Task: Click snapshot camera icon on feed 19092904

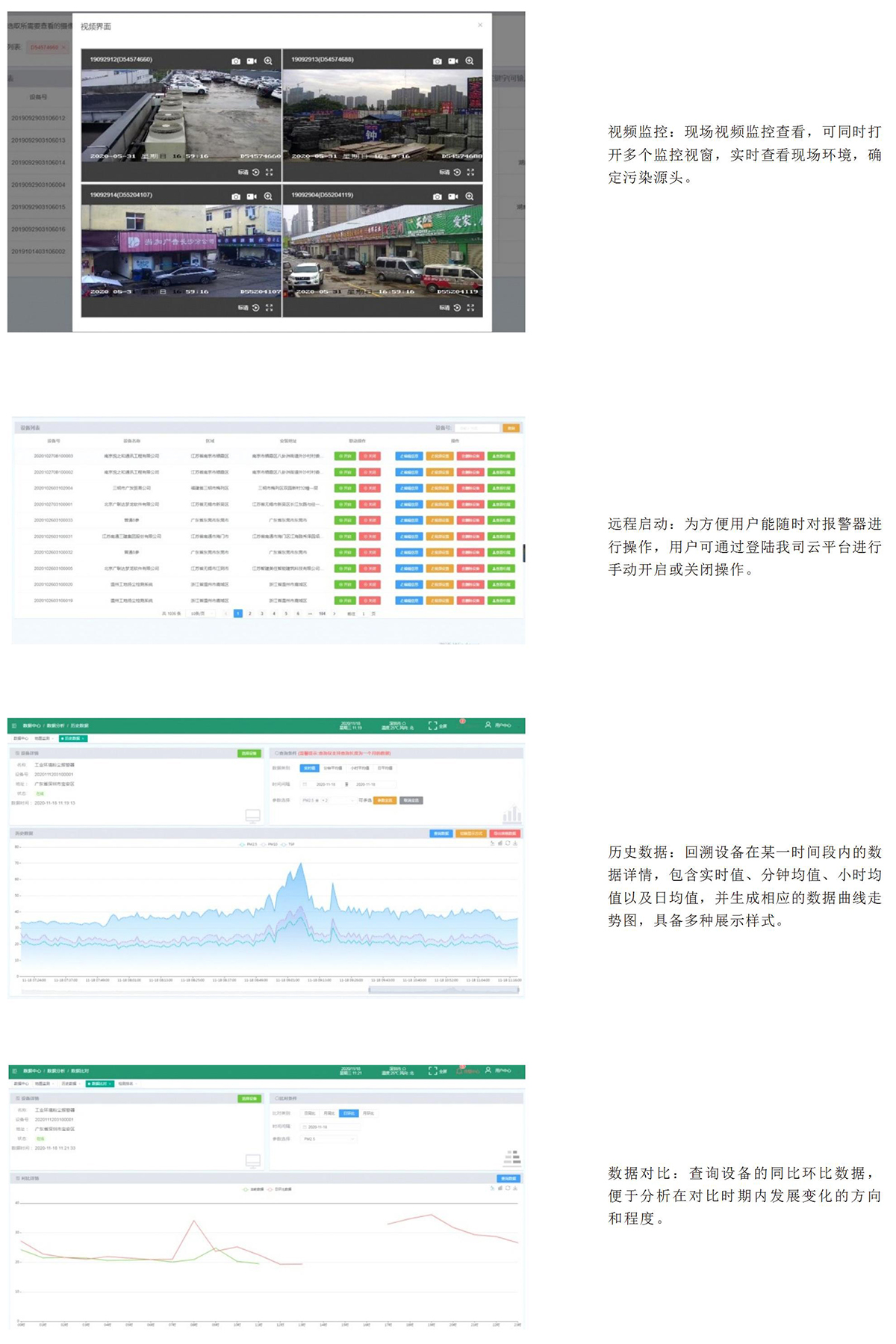Action: click(x=437, y=196)
